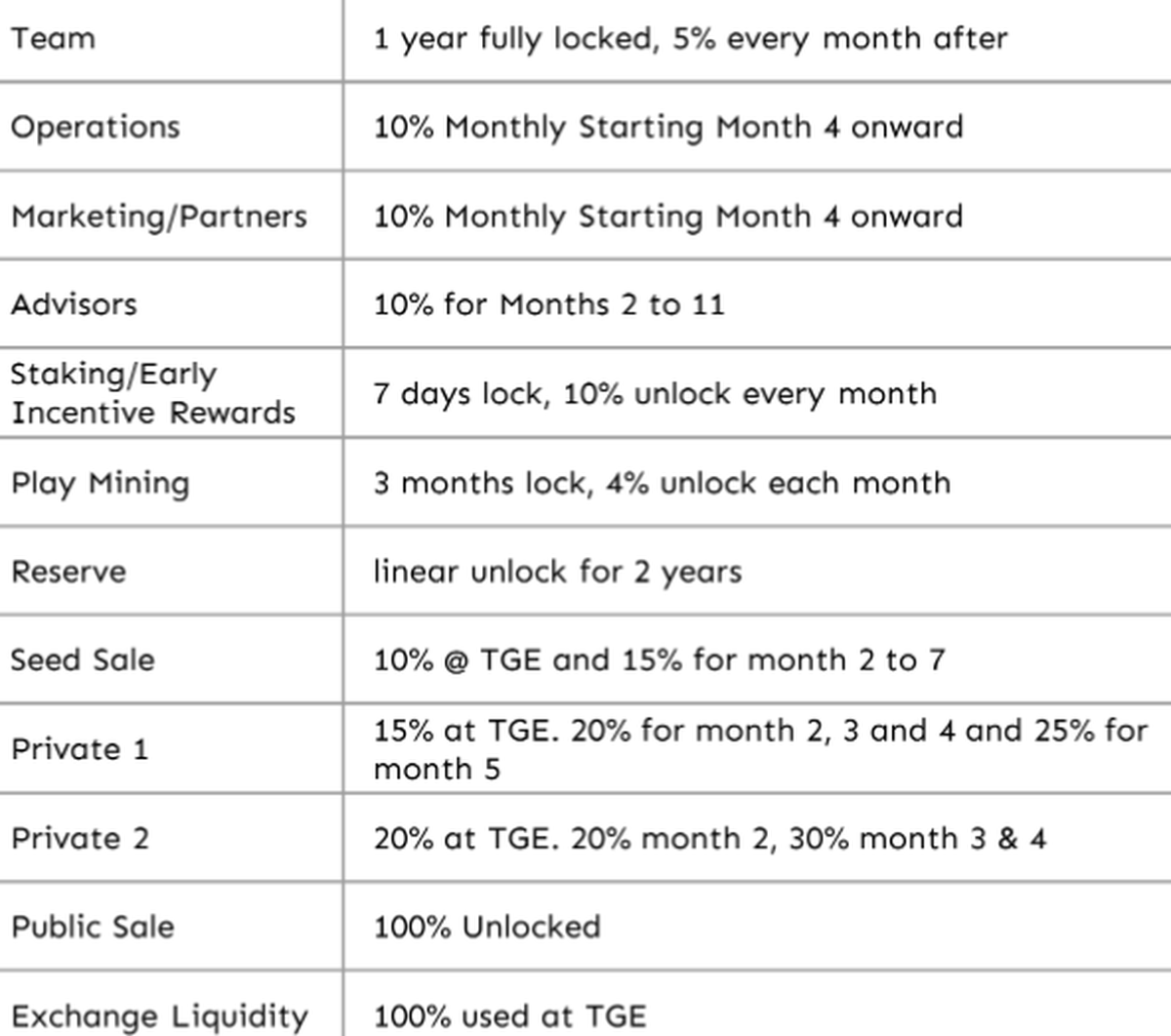Click the Exchange Liquidity label
This screenshot has height=1036, width=1171.
pyautogui.click(x=159, y=1016)
